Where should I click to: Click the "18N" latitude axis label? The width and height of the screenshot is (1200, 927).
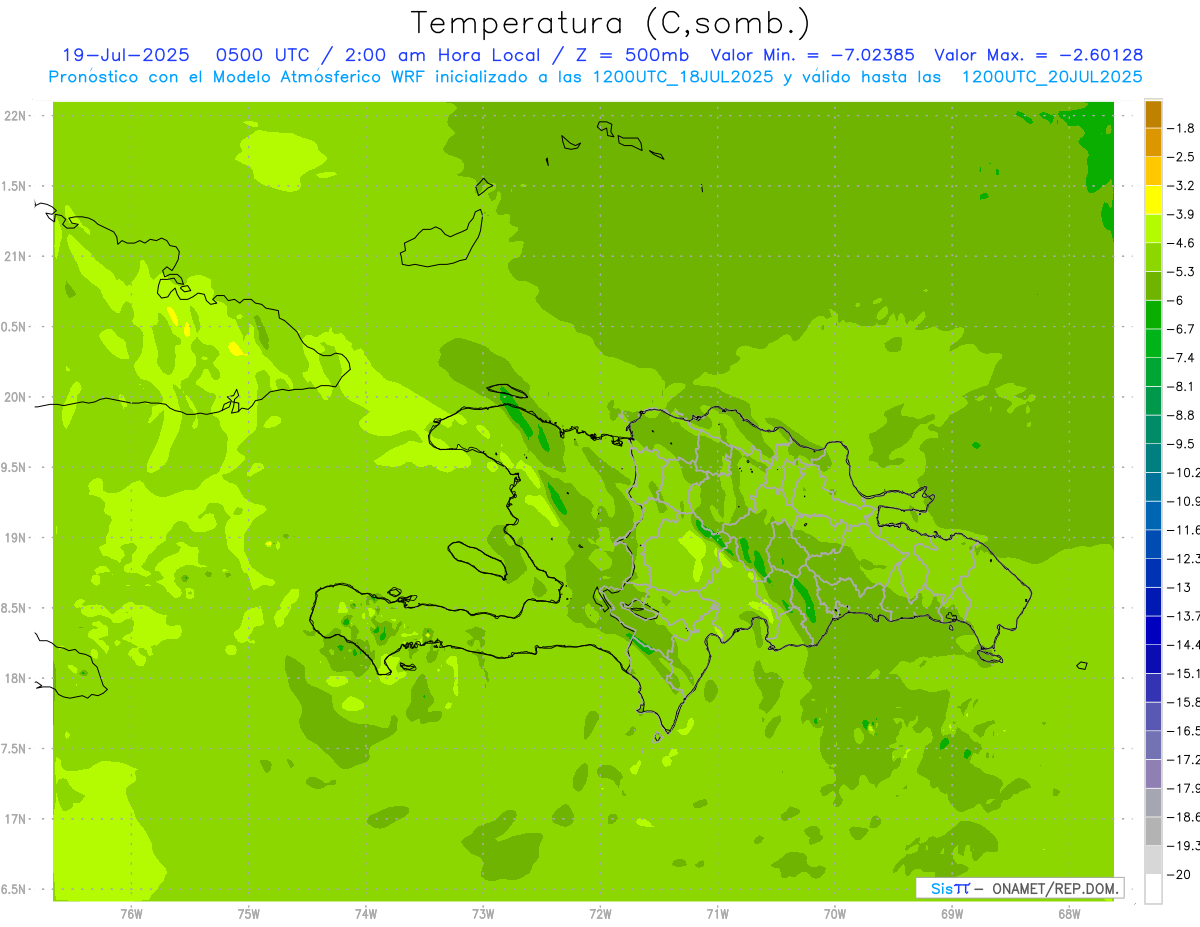(x=16, y=679)
